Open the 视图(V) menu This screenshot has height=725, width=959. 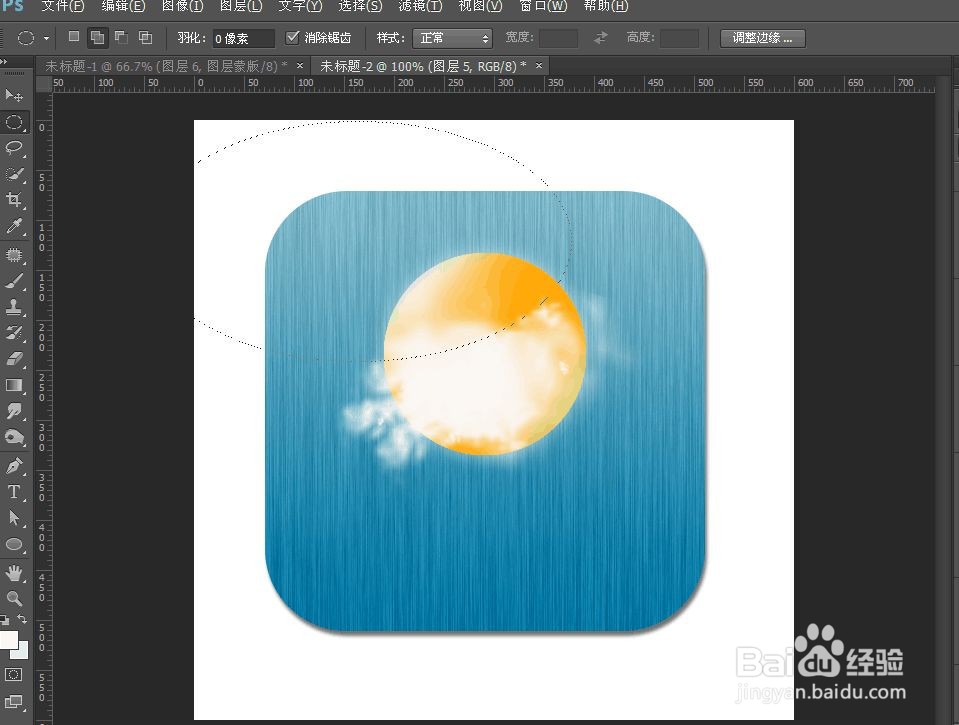tap(480, 6)
